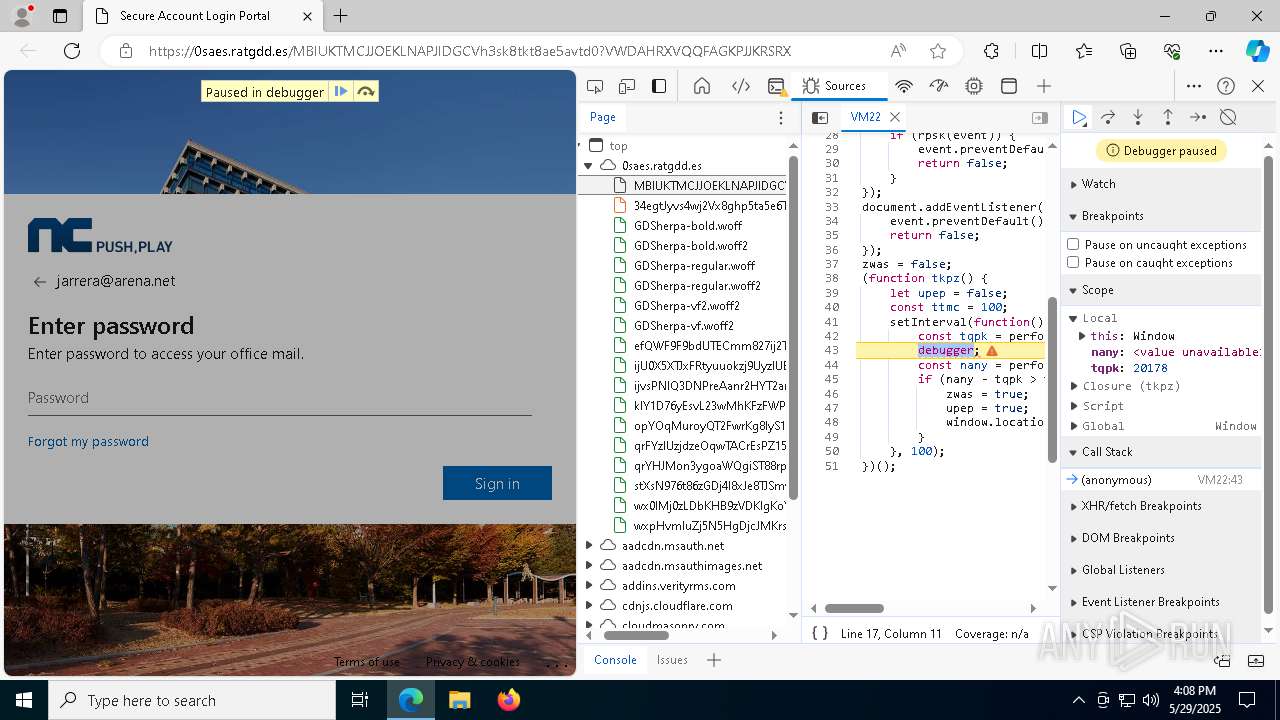
Task: Click the browser address bar URL
Action: click(470, 51)
